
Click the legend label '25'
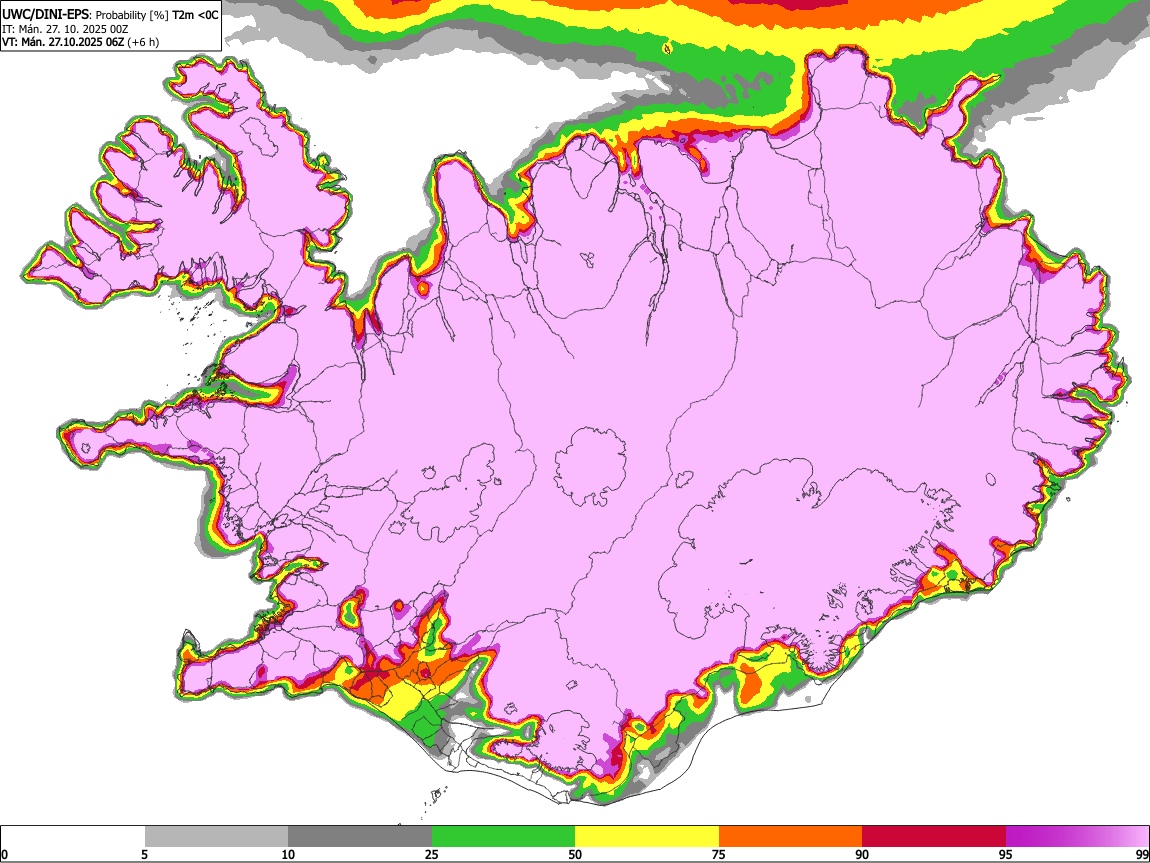pyautogui.click(x=432, y=855)
